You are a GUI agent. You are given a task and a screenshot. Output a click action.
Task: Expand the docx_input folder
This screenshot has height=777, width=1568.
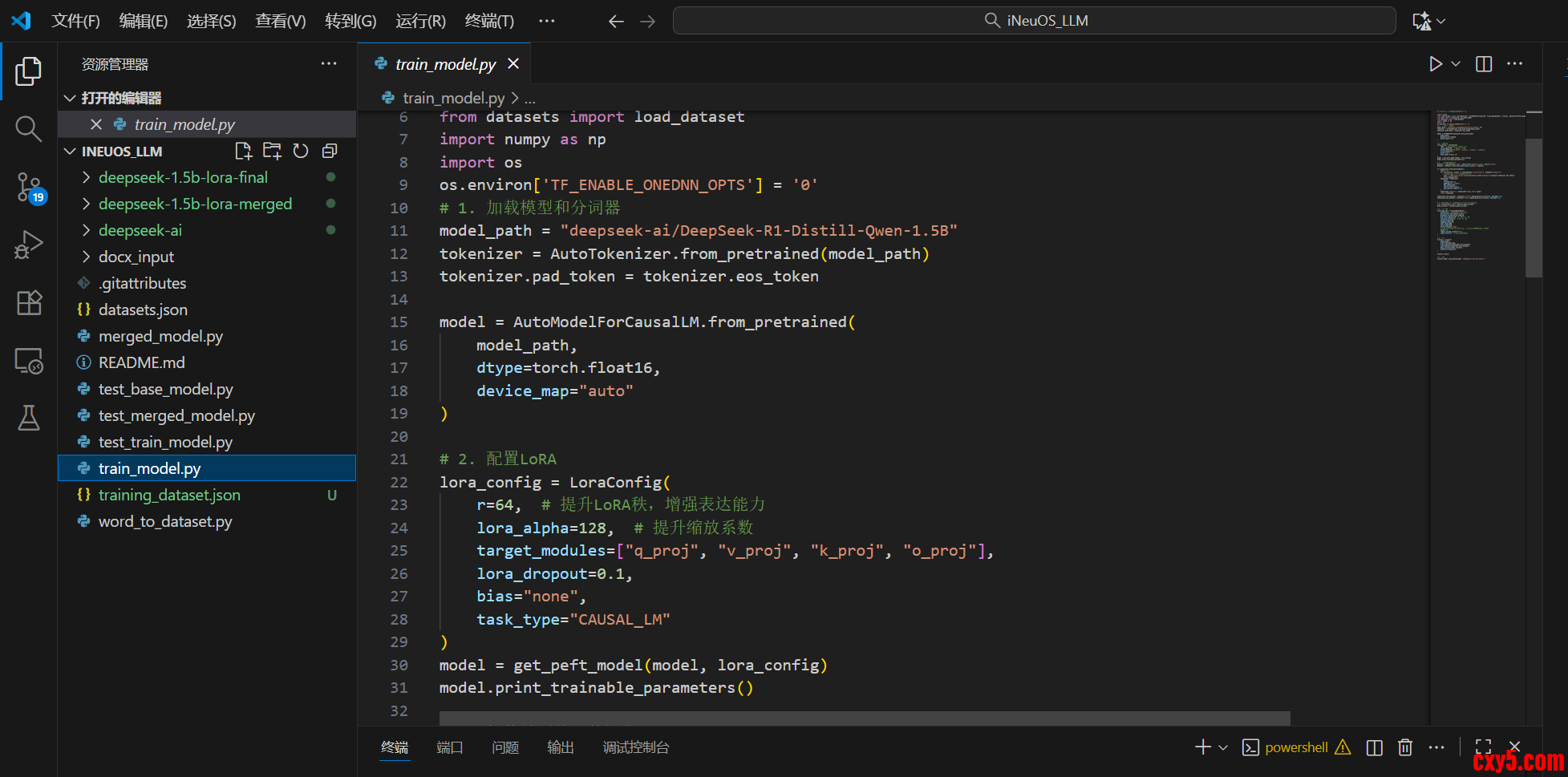coord(136,257)
